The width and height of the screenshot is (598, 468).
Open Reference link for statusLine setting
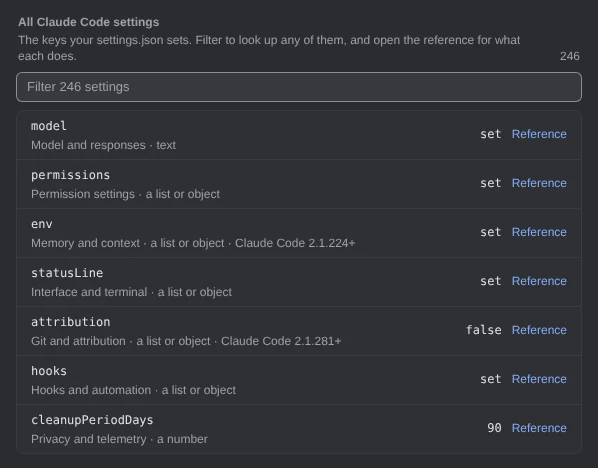point(539,281)
